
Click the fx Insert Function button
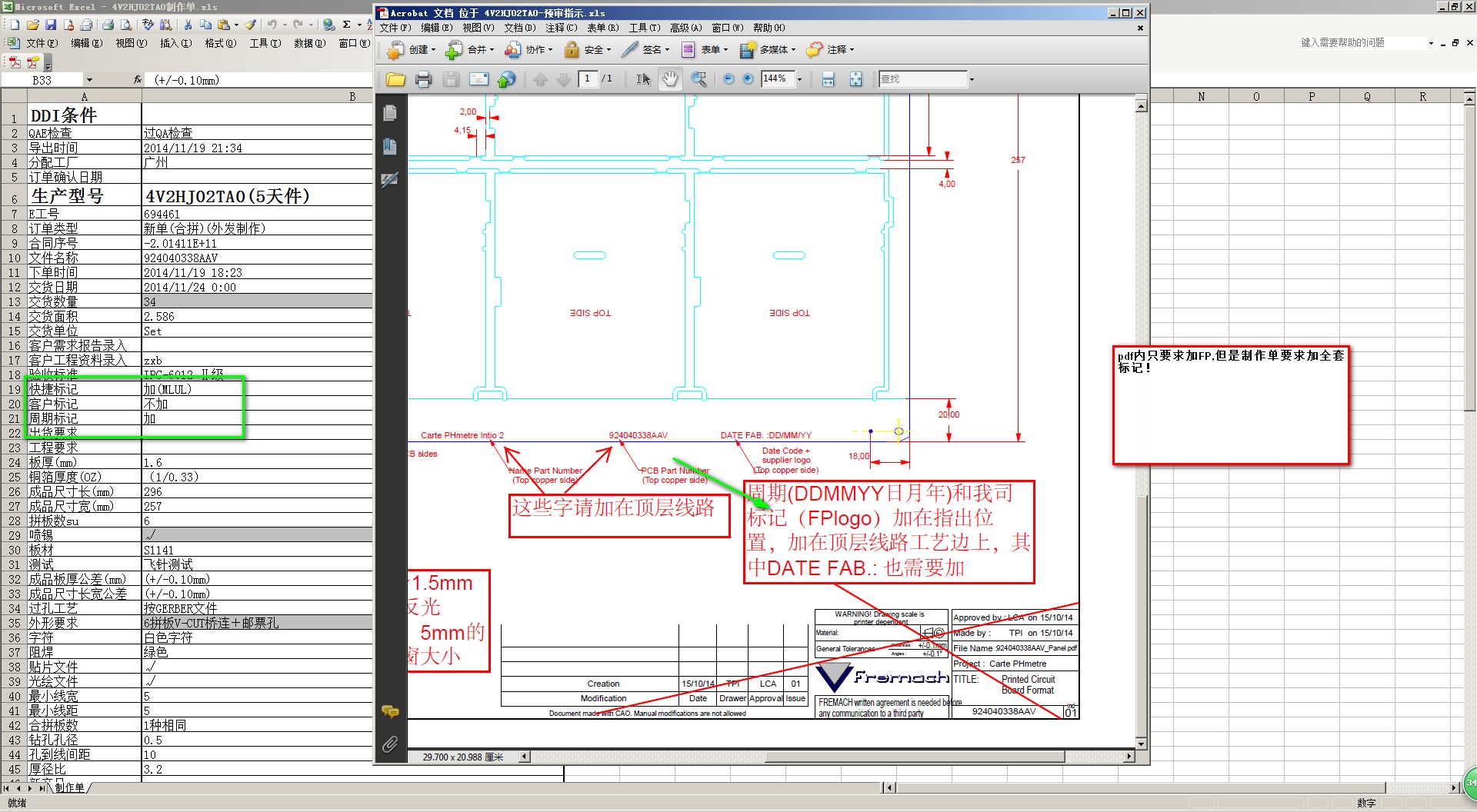138,80
